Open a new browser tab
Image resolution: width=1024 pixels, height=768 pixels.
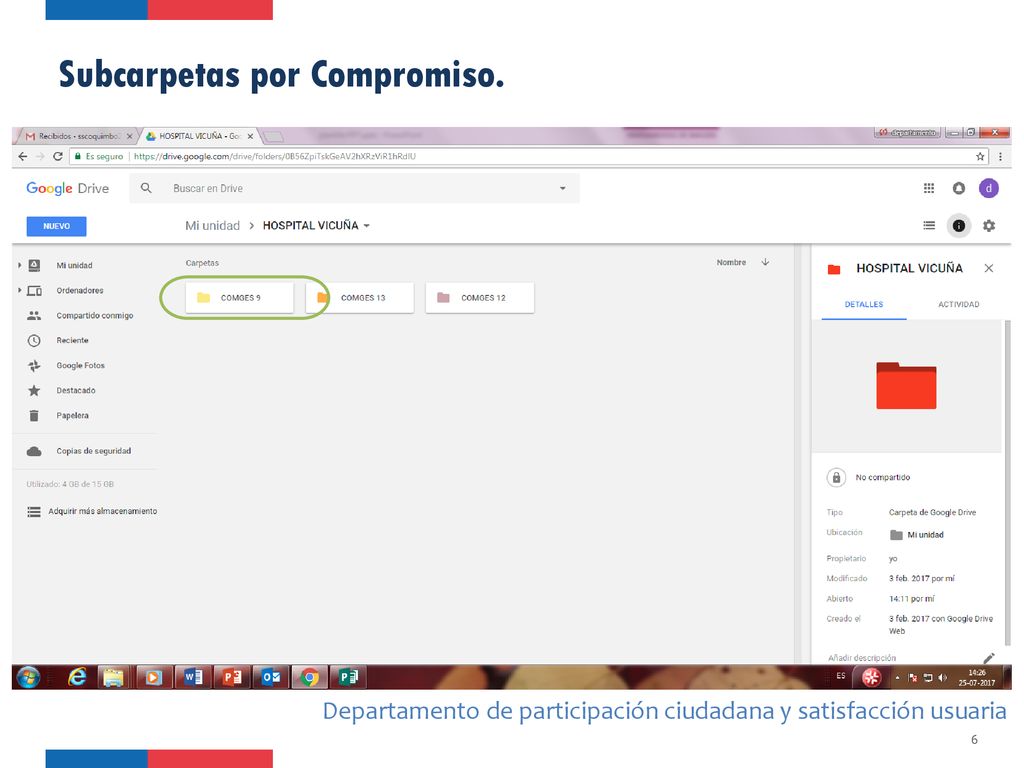(x=273, y=136)
